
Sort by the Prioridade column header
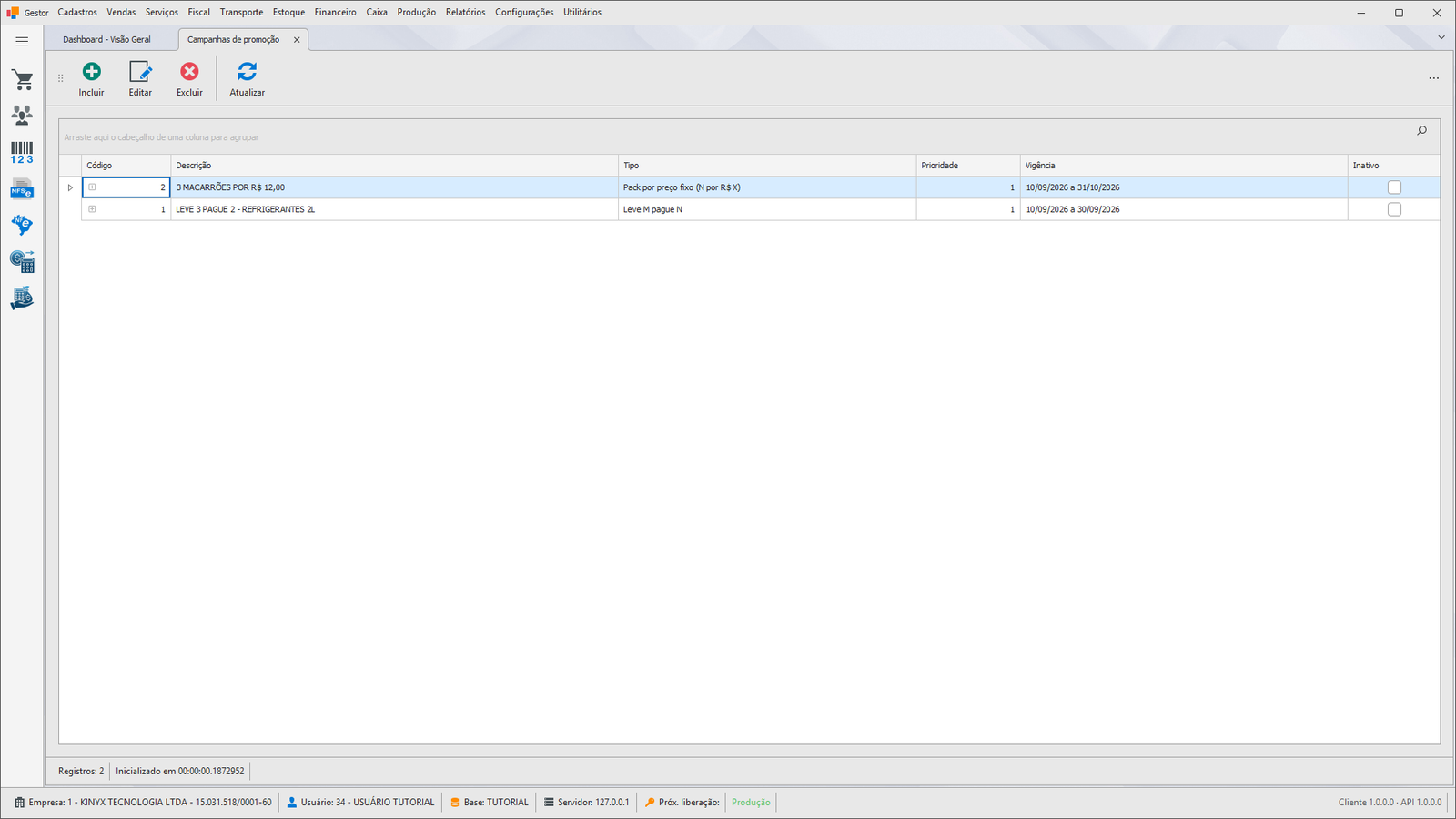(967, 166)
